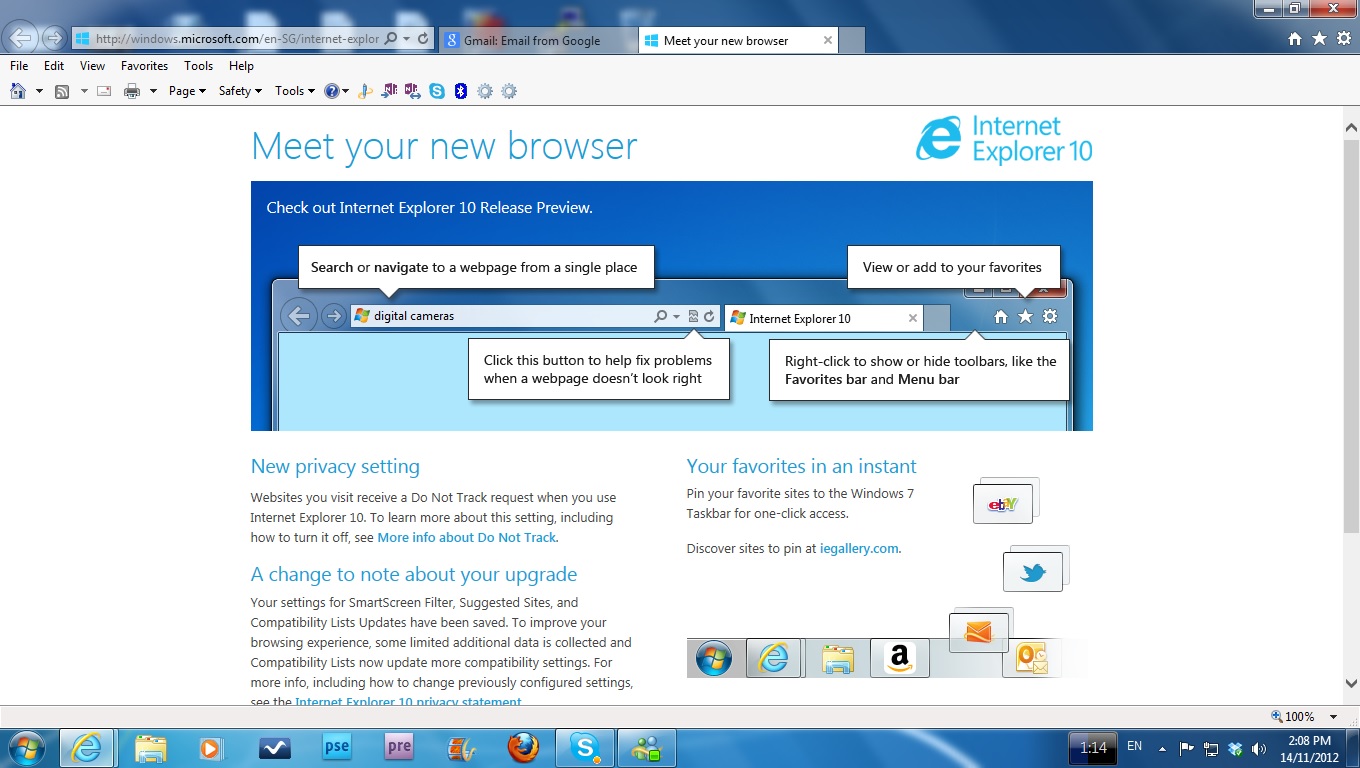Open a new tab with the blank tab button
The height and width of the screenshot is (768, 1360).
pyautogui.click(x=852, y=40)
